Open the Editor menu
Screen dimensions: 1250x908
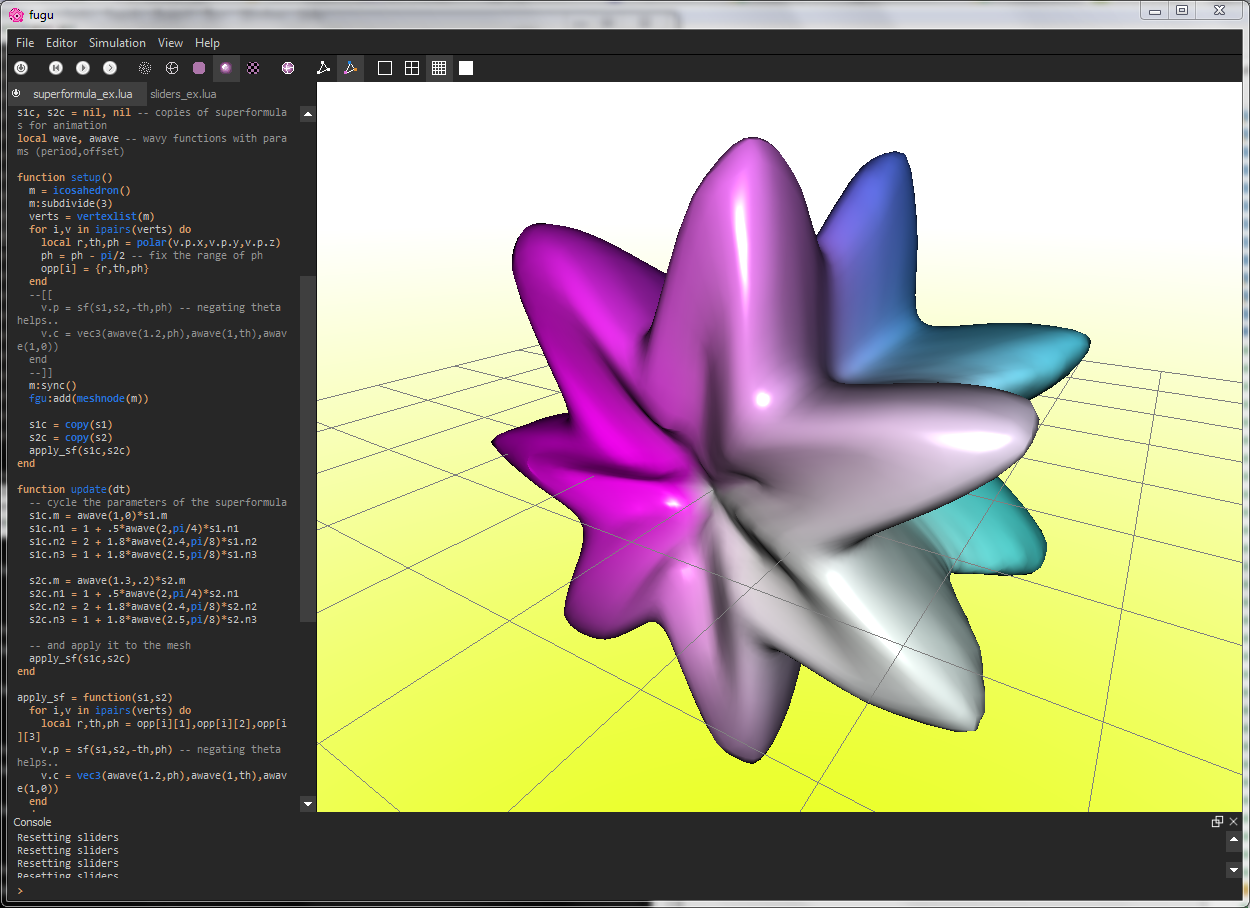pyautogui.click(x=62, y=43)
